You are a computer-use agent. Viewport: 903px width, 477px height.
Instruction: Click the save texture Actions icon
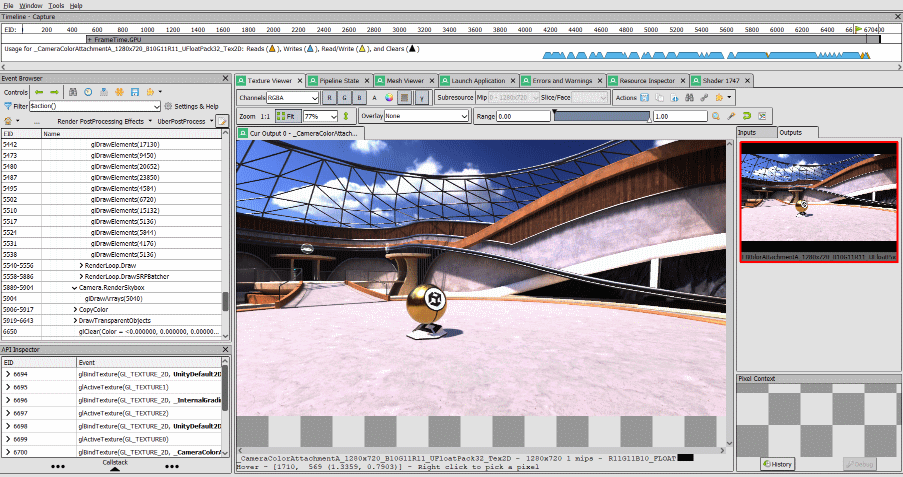[644, 97]
